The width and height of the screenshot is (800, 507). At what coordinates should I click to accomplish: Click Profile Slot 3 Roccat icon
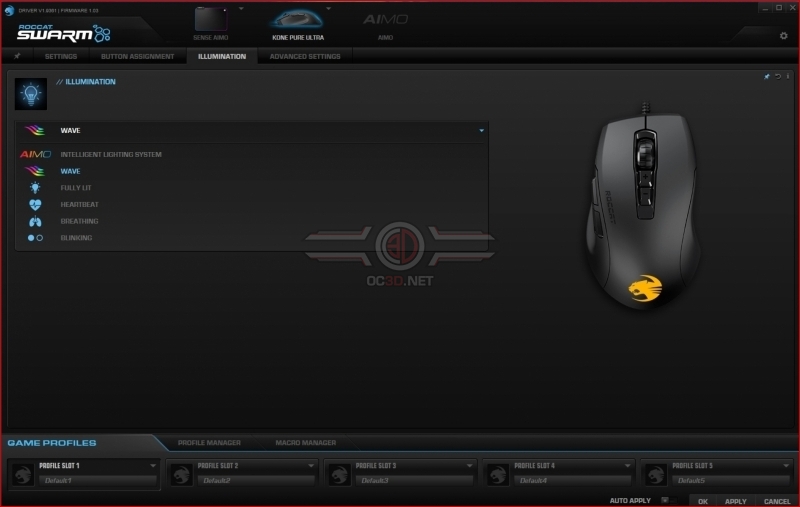coord(339,474)
